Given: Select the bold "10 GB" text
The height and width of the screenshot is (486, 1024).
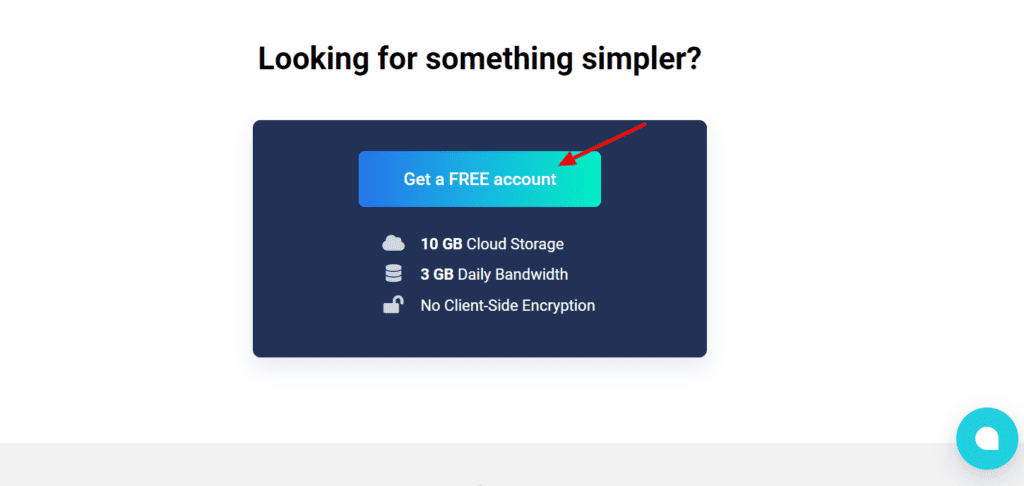Looking at the screenshot, I should [441, 244].
